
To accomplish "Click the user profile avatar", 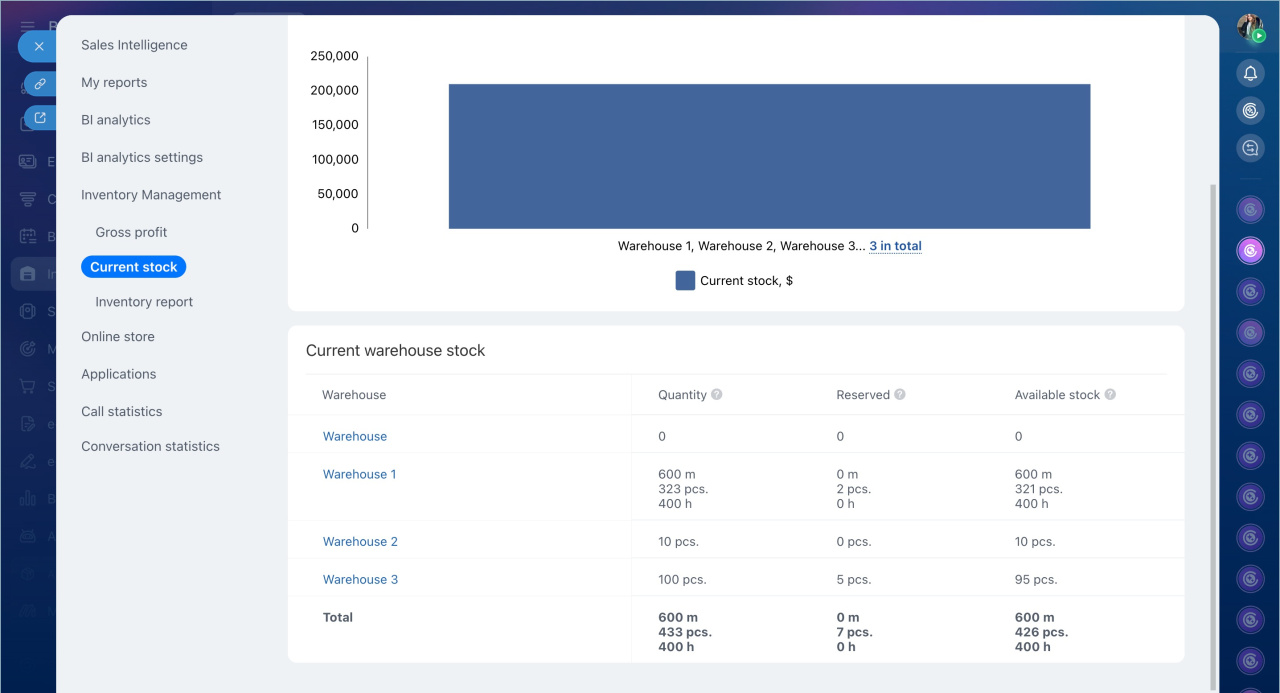I will 1250,27.
